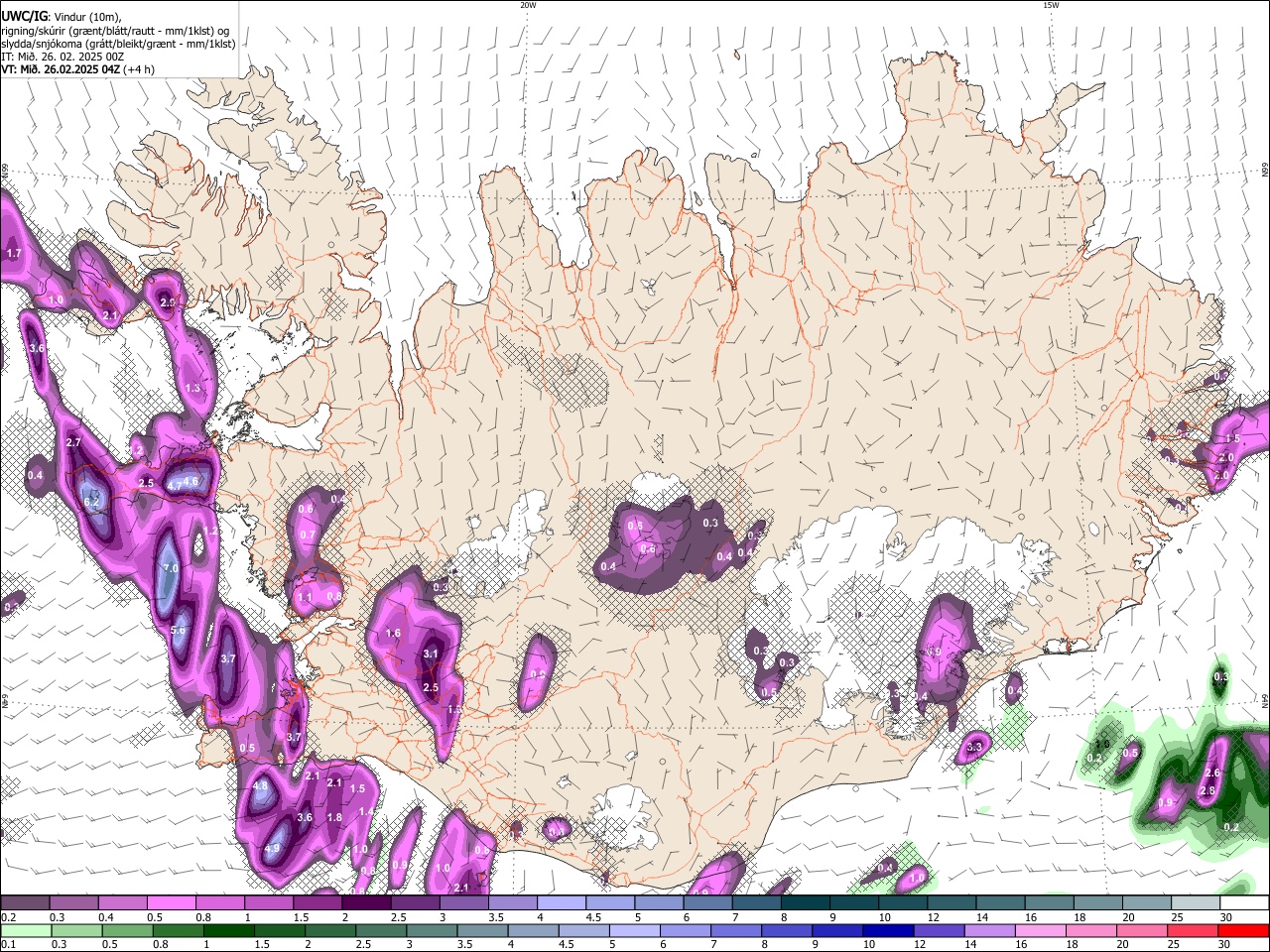Pick the light lavender 4 snow-scale swatch
The width and height of the screenshot is (1270, 952).
562,903
